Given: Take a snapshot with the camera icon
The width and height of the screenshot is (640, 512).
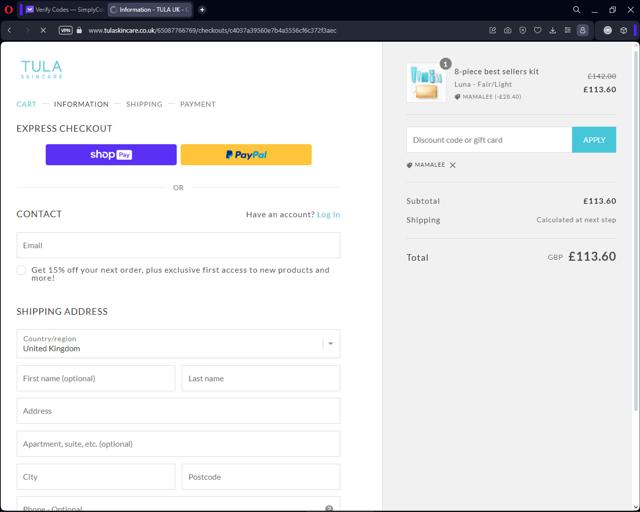Looking at the screenshot, I should (507, 30).
